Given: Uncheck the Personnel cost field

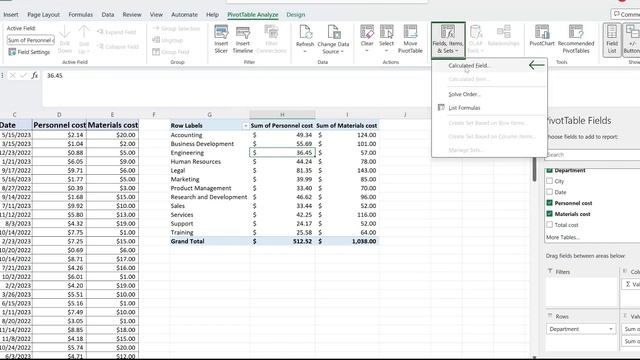Looking at the screenshot, I should pos(549,203).
